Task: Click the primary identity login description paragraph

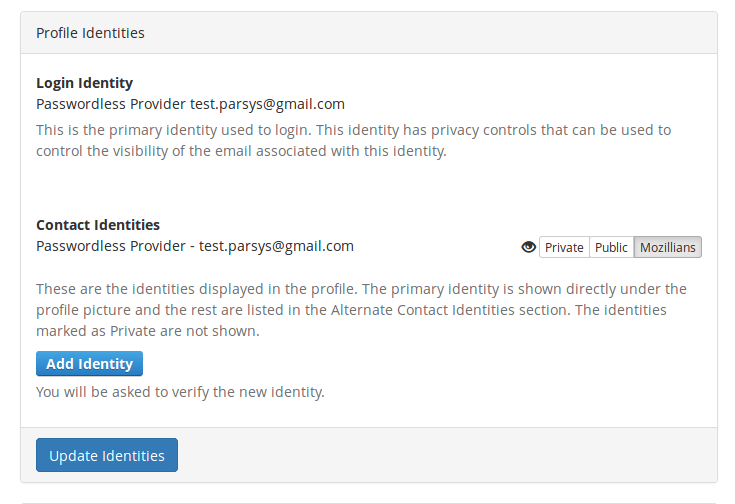Action: click(353, 140)
